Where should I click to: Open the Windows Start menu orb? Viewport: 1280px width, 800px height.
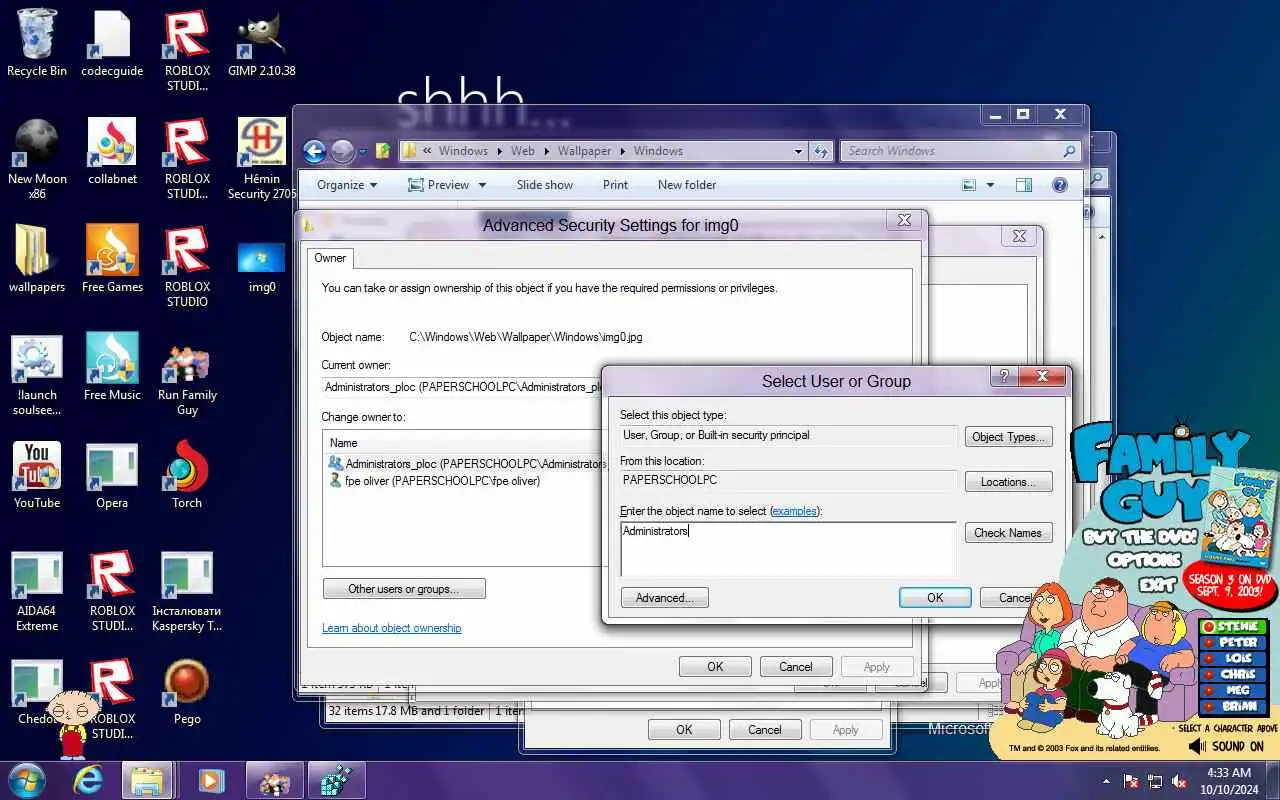26,781
